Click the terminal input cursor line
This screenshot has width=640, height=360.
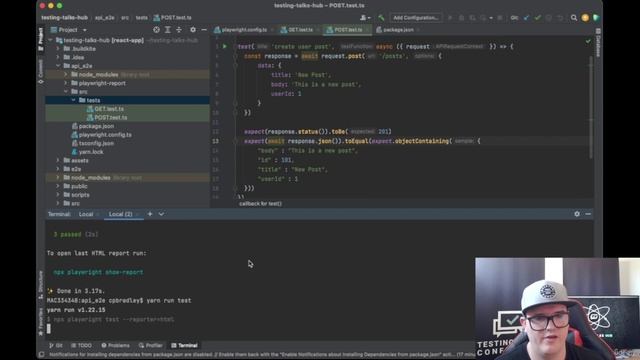click(49, 329)
